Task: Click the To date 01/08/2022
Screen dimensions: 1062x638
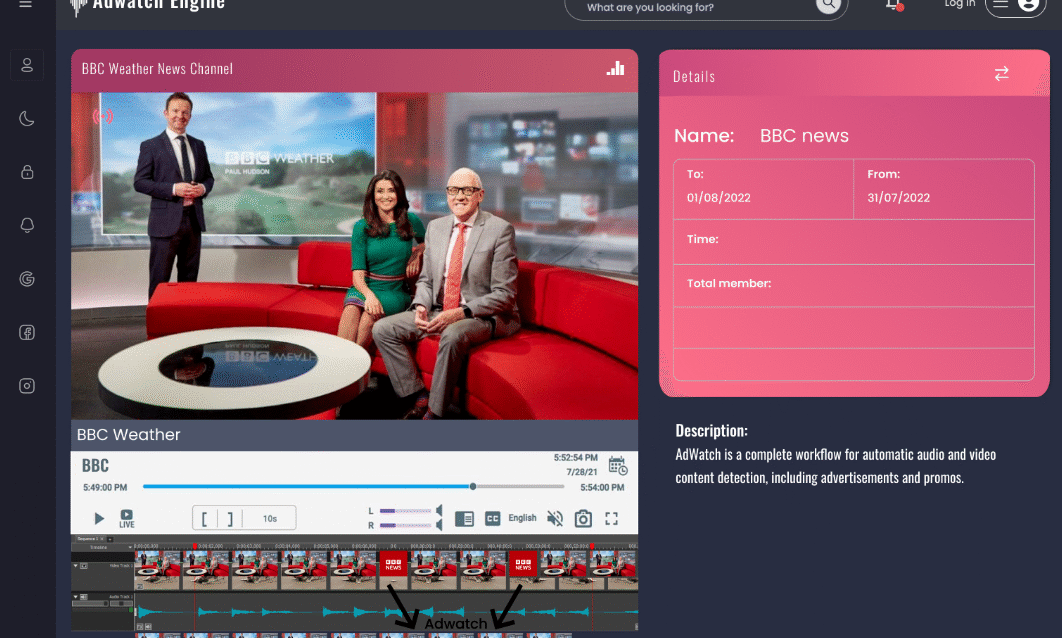Action: coord(719,198)
